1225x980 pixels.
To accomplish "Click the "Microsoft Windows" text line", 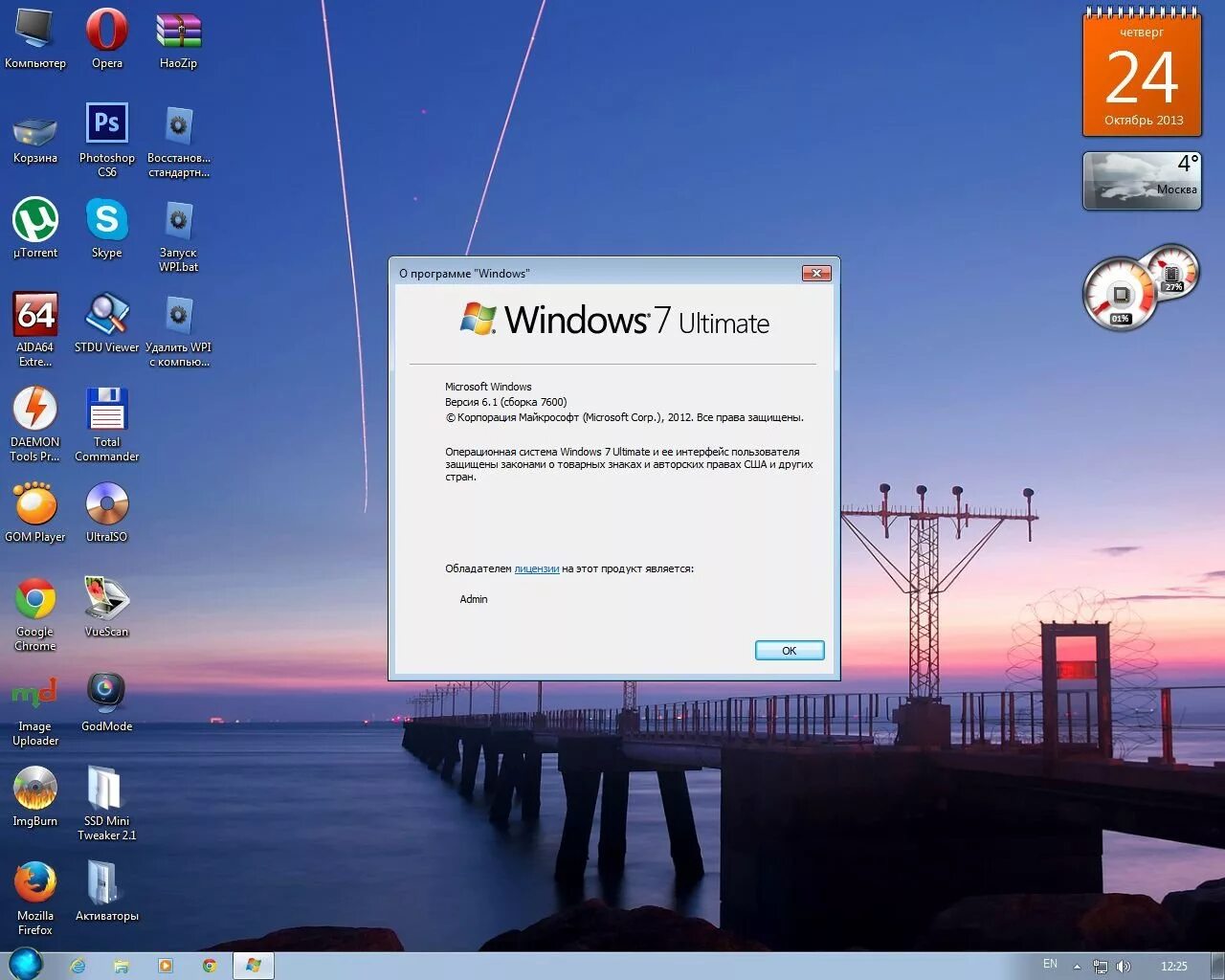I will tap(488, 387).
